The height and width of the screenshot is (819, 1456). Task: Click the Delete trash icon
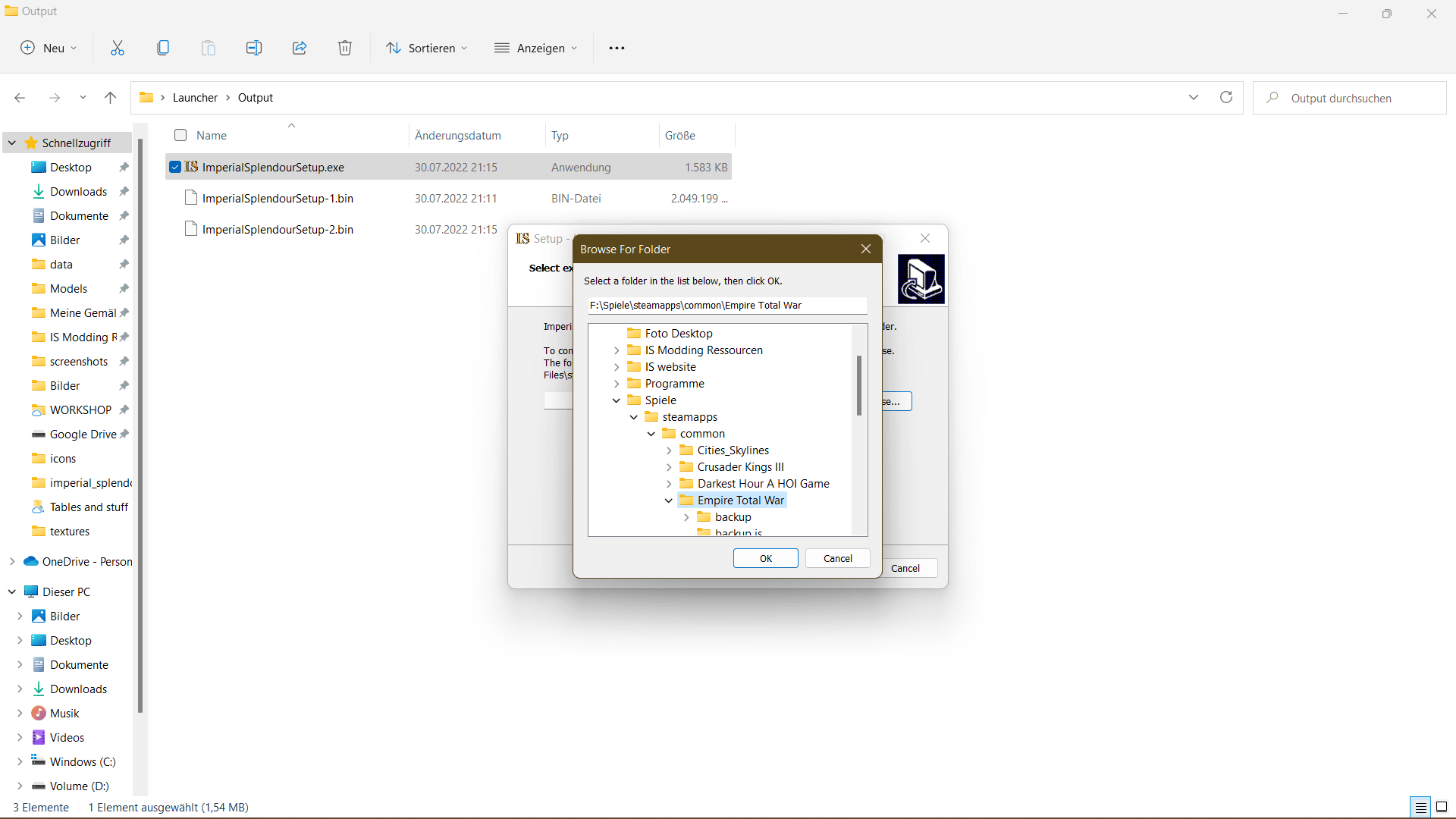(345, 48)
